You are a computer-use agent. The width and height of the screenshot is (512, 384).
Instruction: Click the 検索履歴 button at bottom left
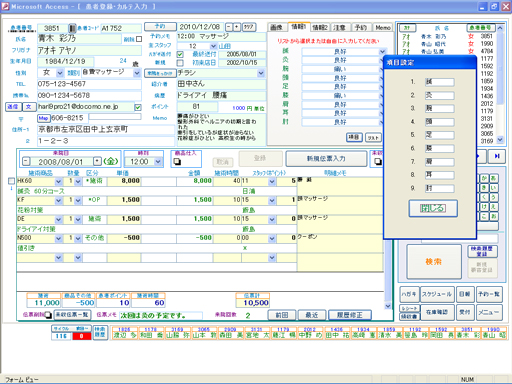coord(100,332)
